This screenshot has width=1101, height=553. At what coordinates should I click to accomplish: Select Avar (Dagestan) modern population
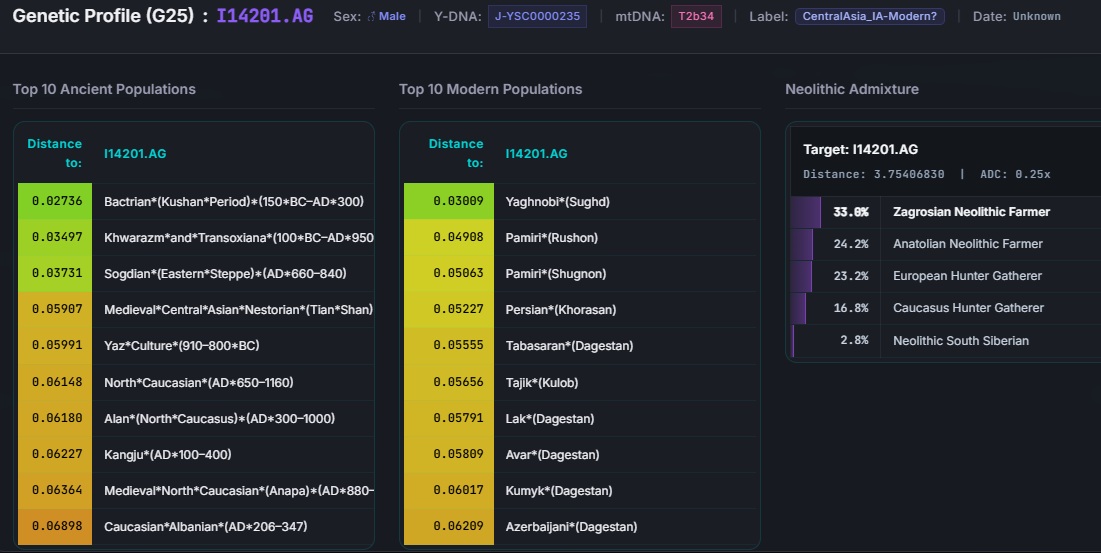[580, 454]
